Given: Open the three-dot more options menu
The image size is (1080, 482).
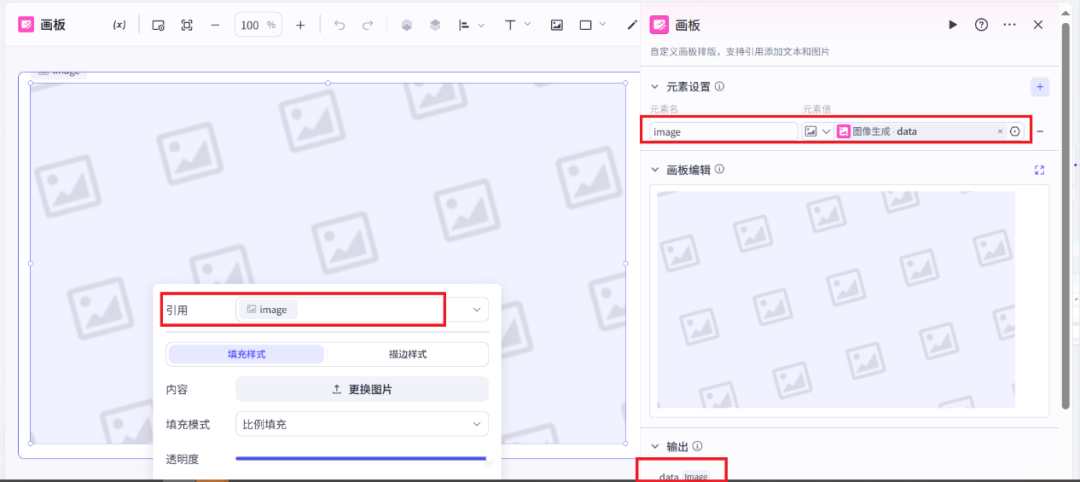Looking at the screenshot, I should [1010, 25].
